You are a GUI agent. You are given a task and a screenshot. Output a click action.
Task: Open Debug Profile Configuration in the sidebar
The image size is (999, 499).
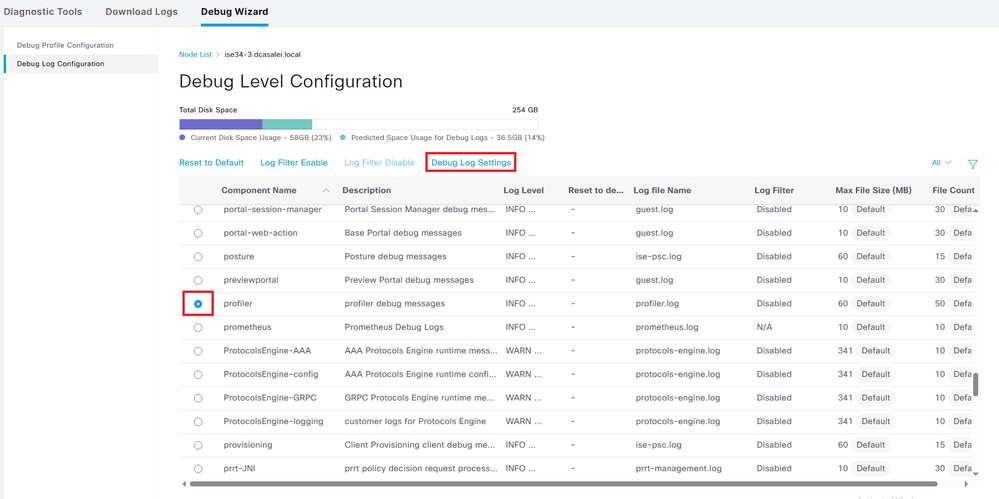[x=65, y=45]
